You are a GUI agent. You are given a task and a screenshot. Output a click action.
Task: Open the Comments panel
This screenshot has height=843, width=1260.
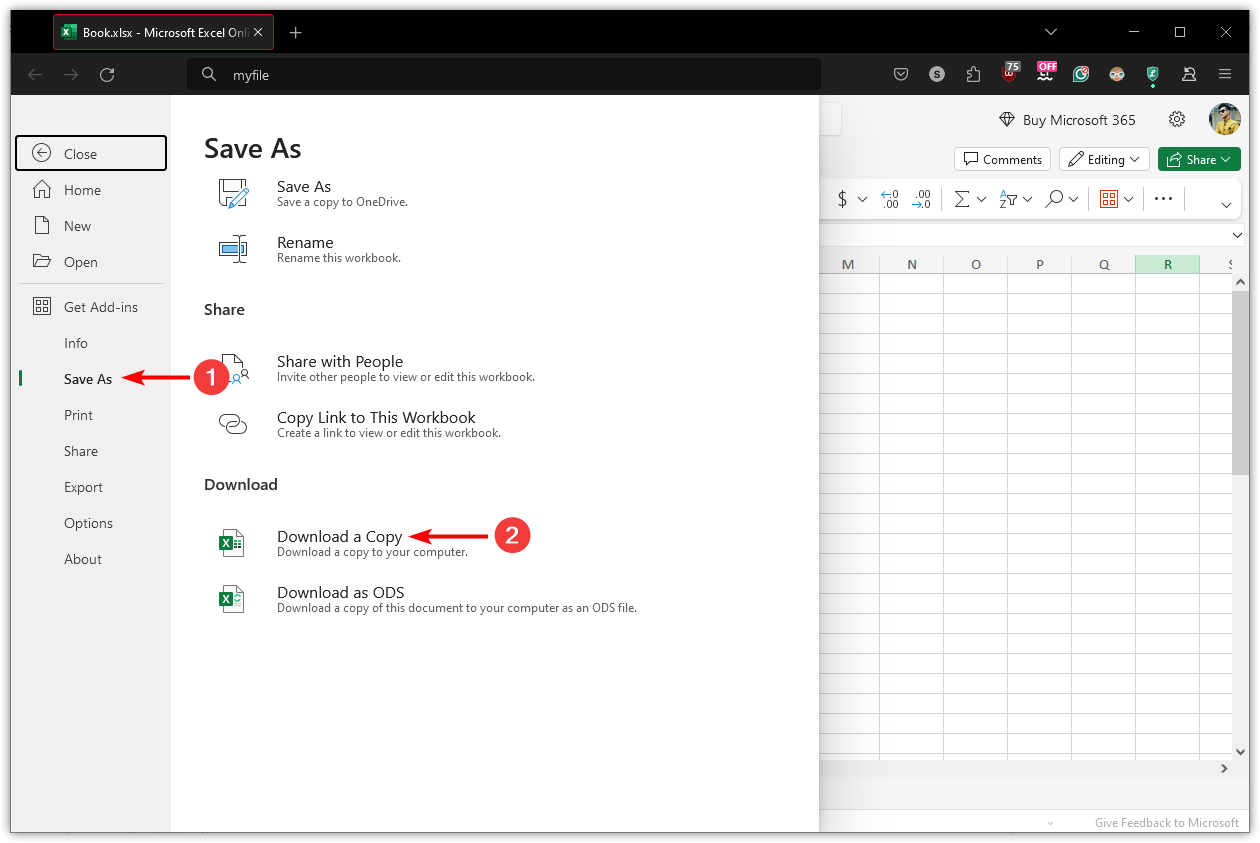(1002, 159)
